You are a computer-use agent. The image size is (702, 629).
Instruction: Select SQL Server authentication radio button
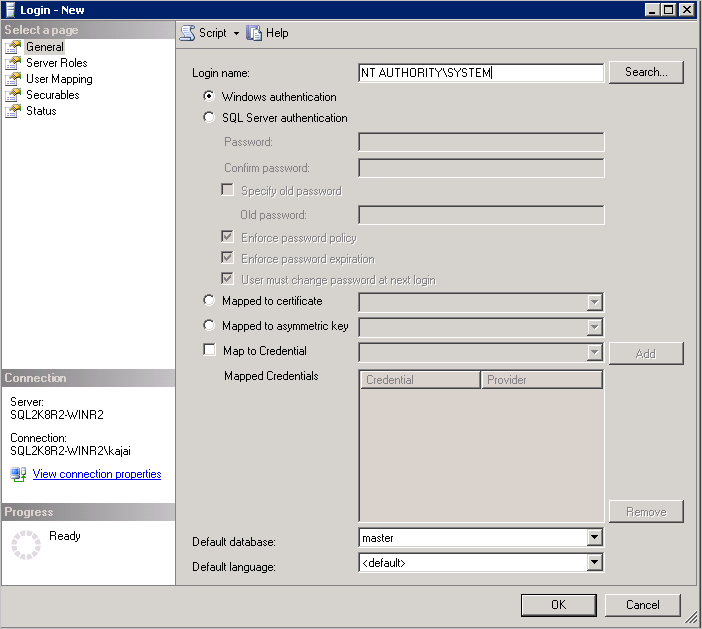[209, 118]
